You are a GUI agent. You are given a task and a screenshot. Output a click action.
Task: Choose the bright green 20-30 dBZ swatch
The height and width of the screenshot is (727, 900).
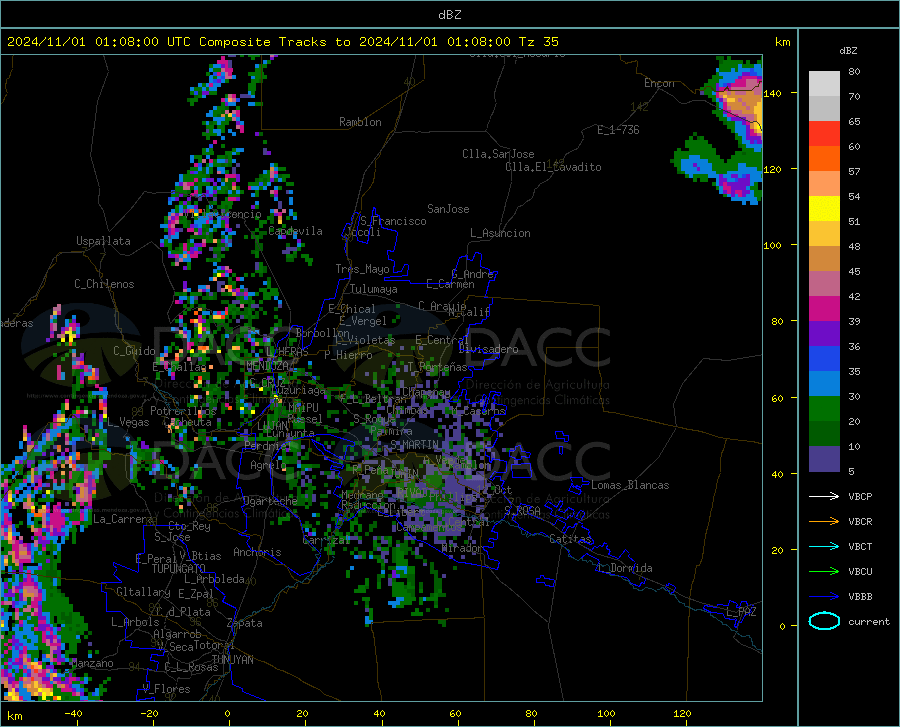coord(824,409)
